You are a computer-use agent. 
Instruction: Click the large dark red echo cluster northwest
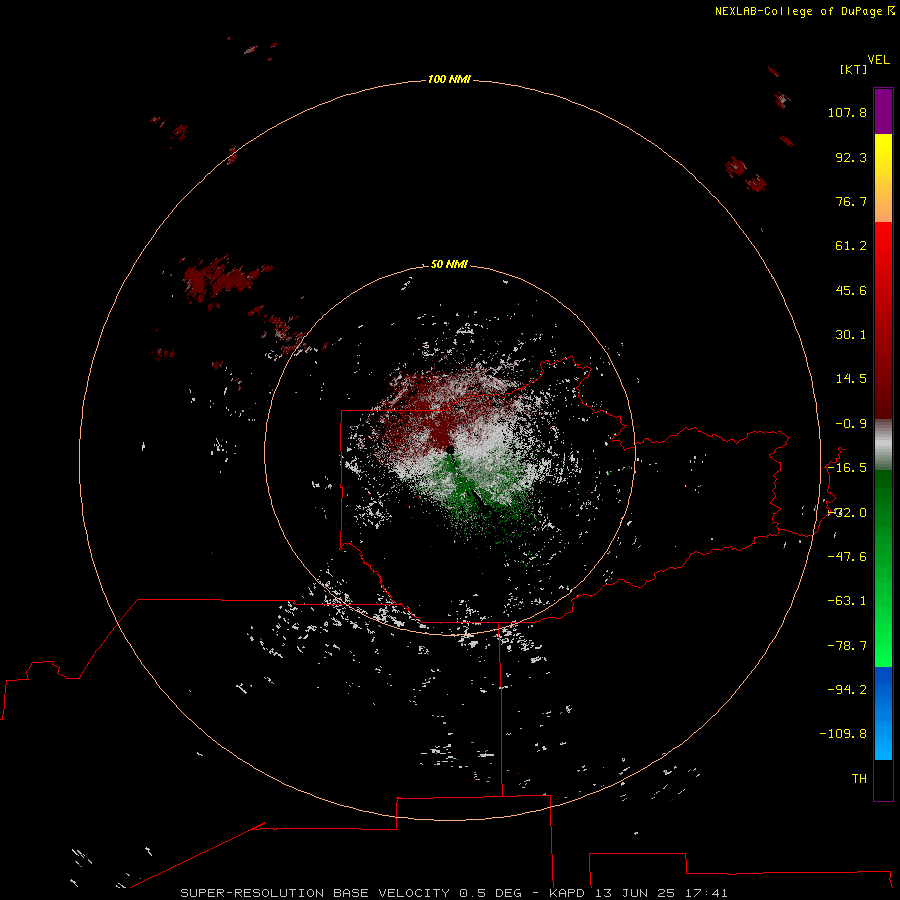(x=224, y=278)
